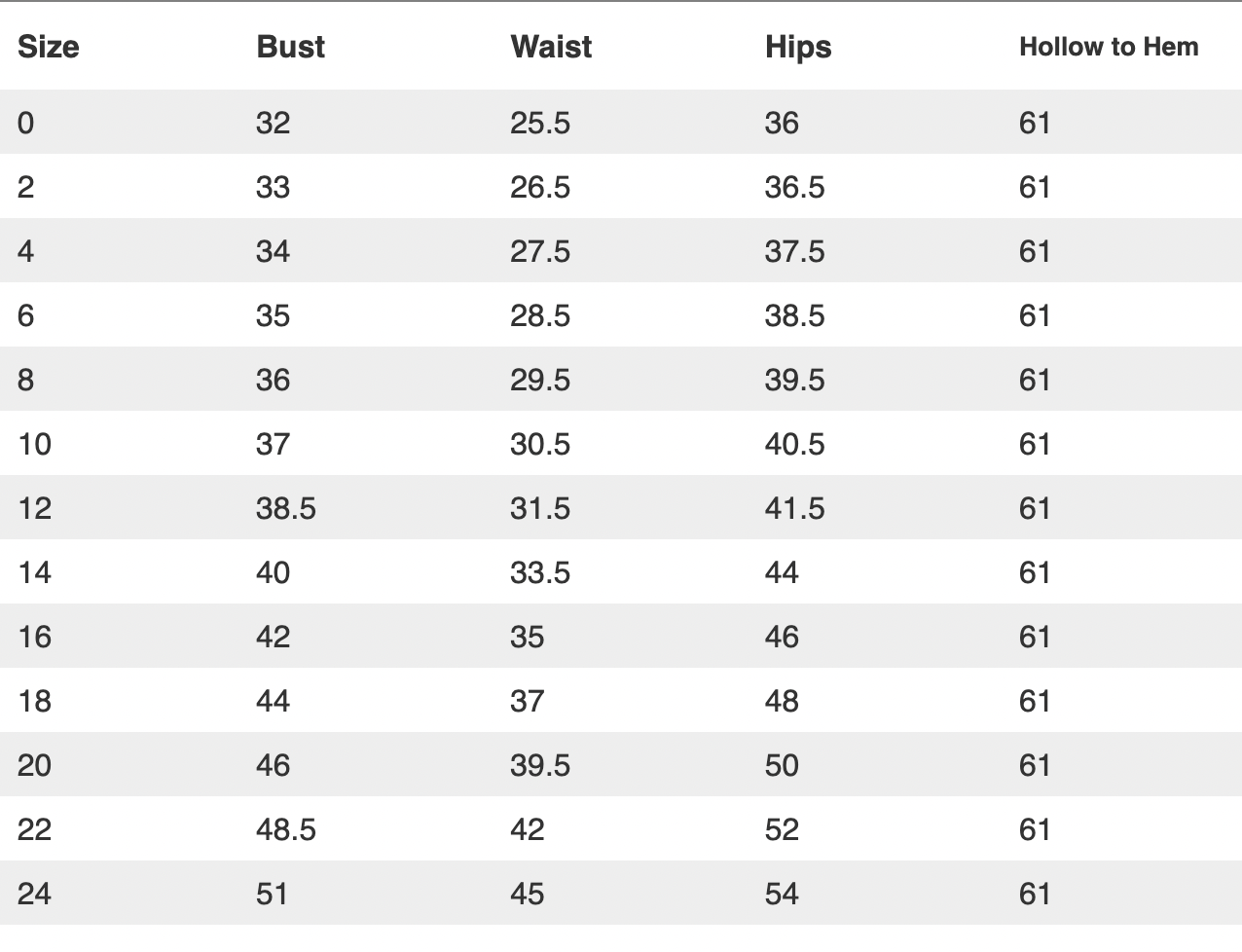Click bust value 38.5 for size 12
This screenshot has width=1242, height=952.
[286, 508]
